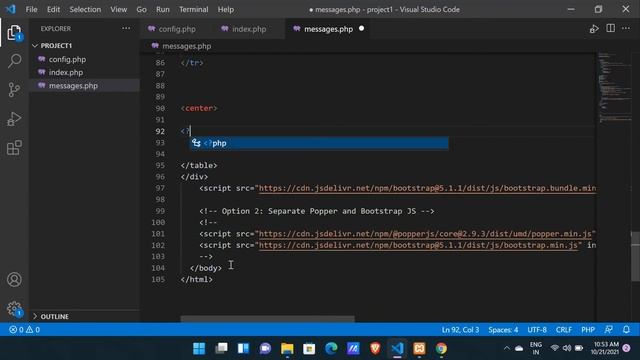Open the Manage gear settings icon
Screen dimensions: 640x360
(14, 309)
